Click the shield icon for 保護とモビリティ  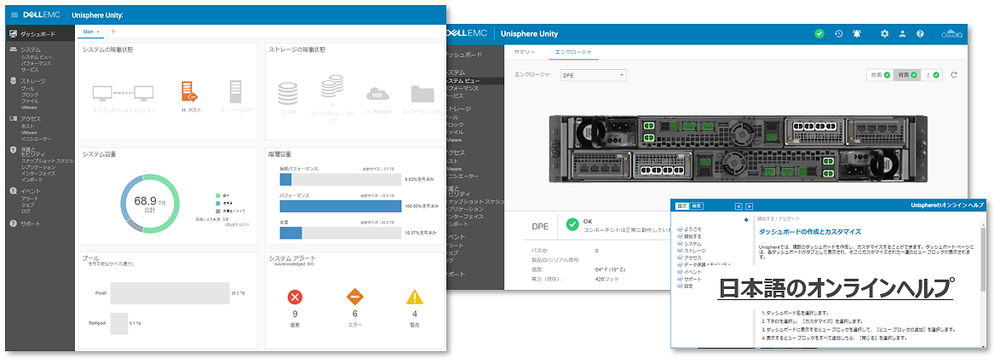click(13, 150)
